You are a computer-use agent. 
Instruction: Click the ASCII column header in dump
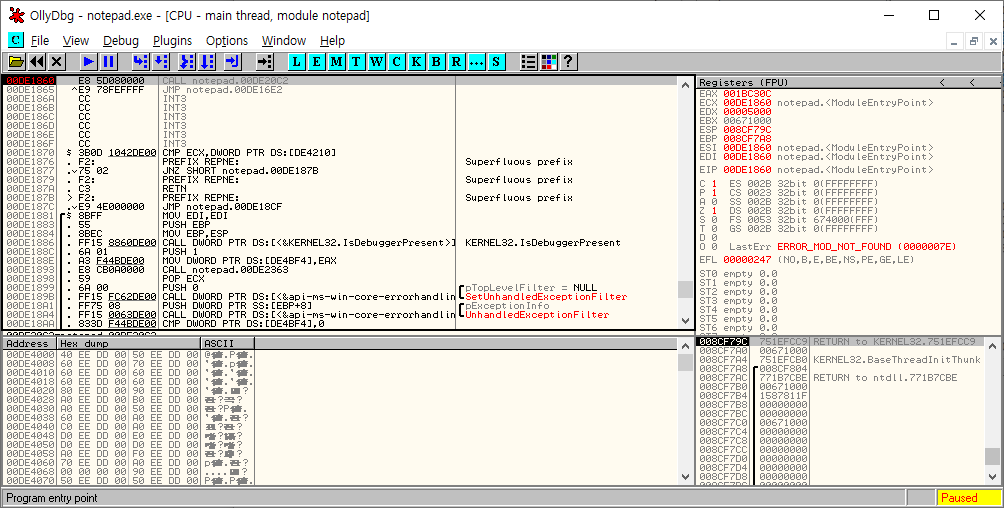click(x=229, y=343)
